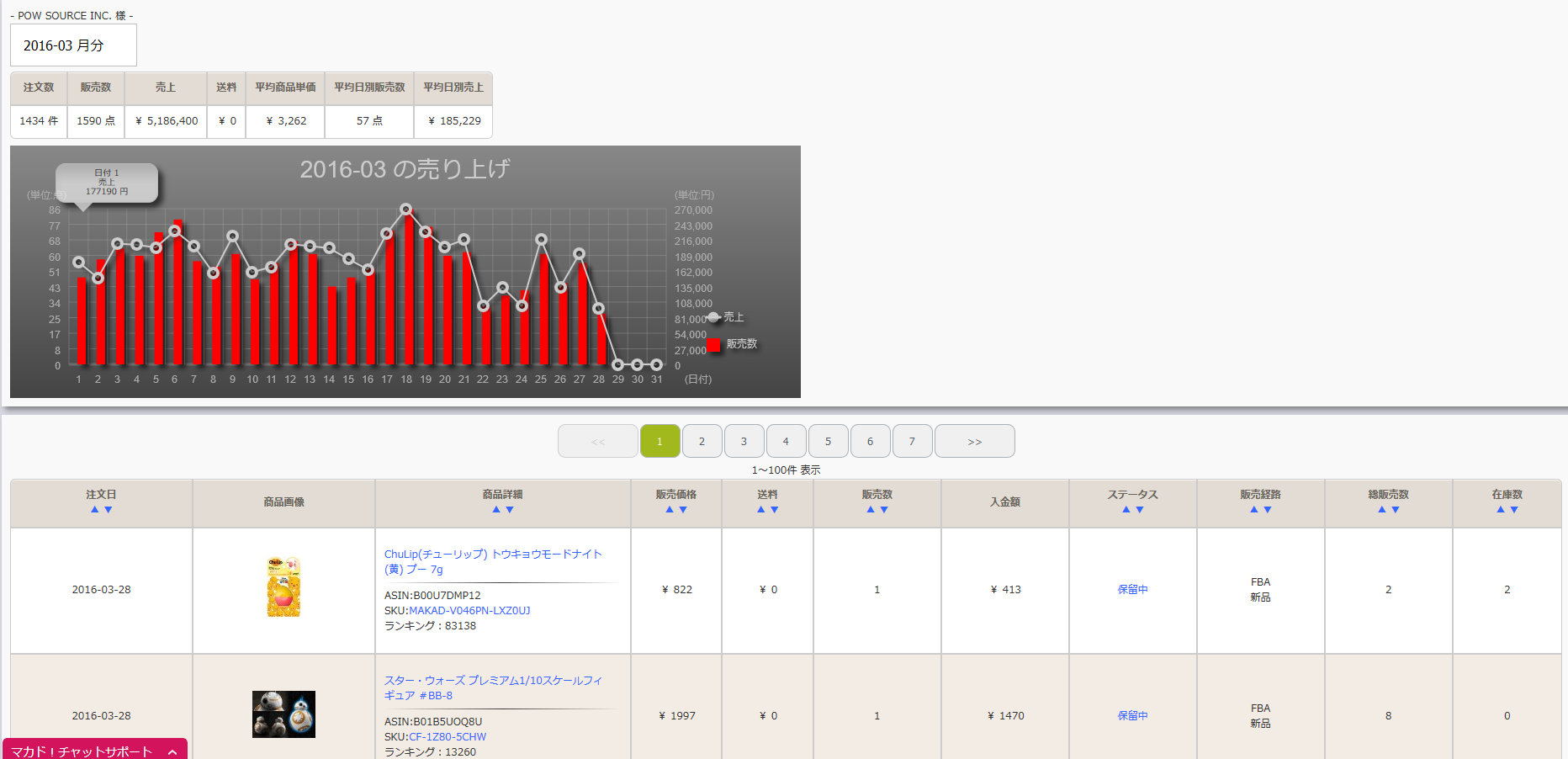This screenshot has width=1568, height=759.
Task: Open the 2016-03 月分 month selector
Action: click(x=73, y=45)
